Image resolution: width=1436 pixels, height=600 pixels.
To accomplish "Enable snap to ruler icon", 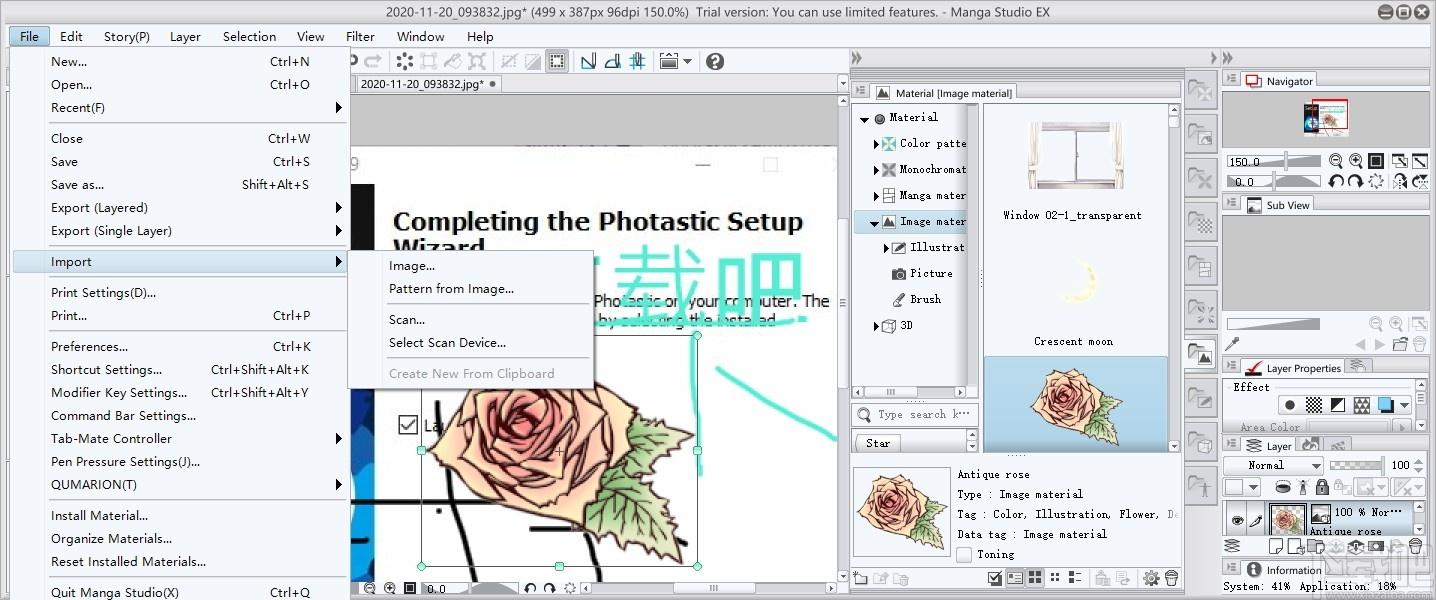I will [x=589, y=61].
